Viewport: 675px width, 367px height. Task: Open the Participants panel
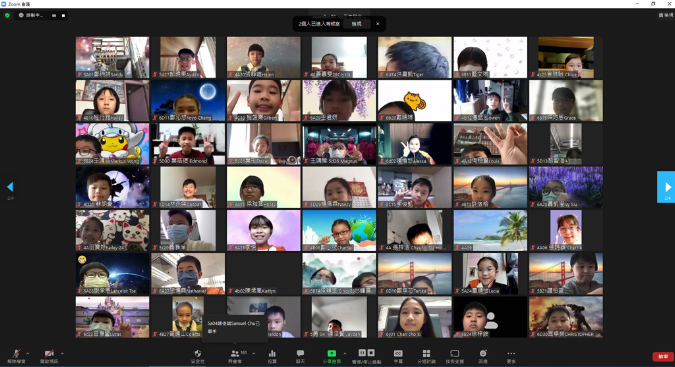point(235,356)
